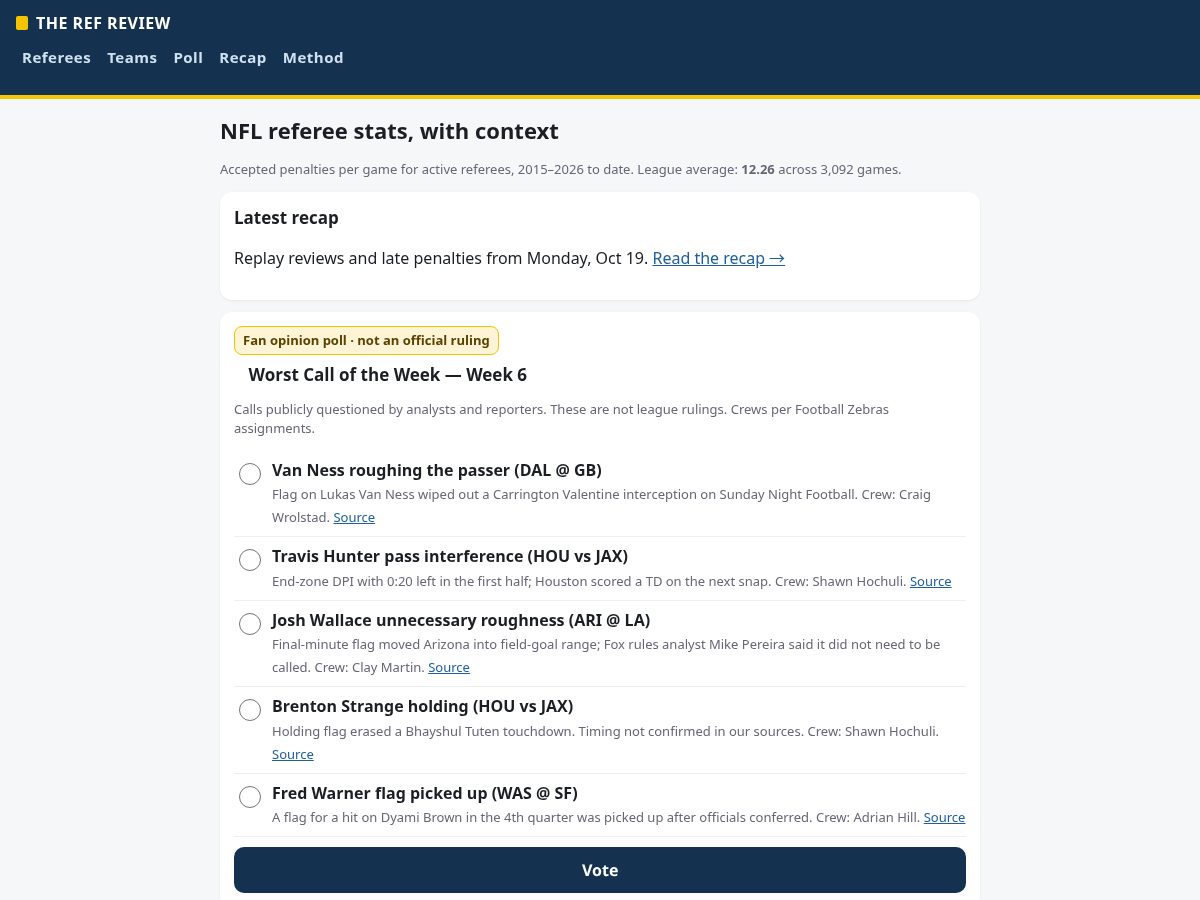Click the Fan opinion poll badge
The height and width of the screenshot is (900, 1200).
pos(366,340)
